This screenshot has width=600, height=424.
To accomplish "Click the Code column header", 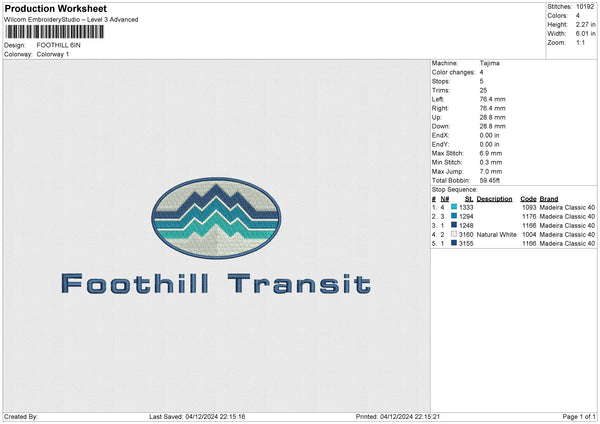I will 528,198.
